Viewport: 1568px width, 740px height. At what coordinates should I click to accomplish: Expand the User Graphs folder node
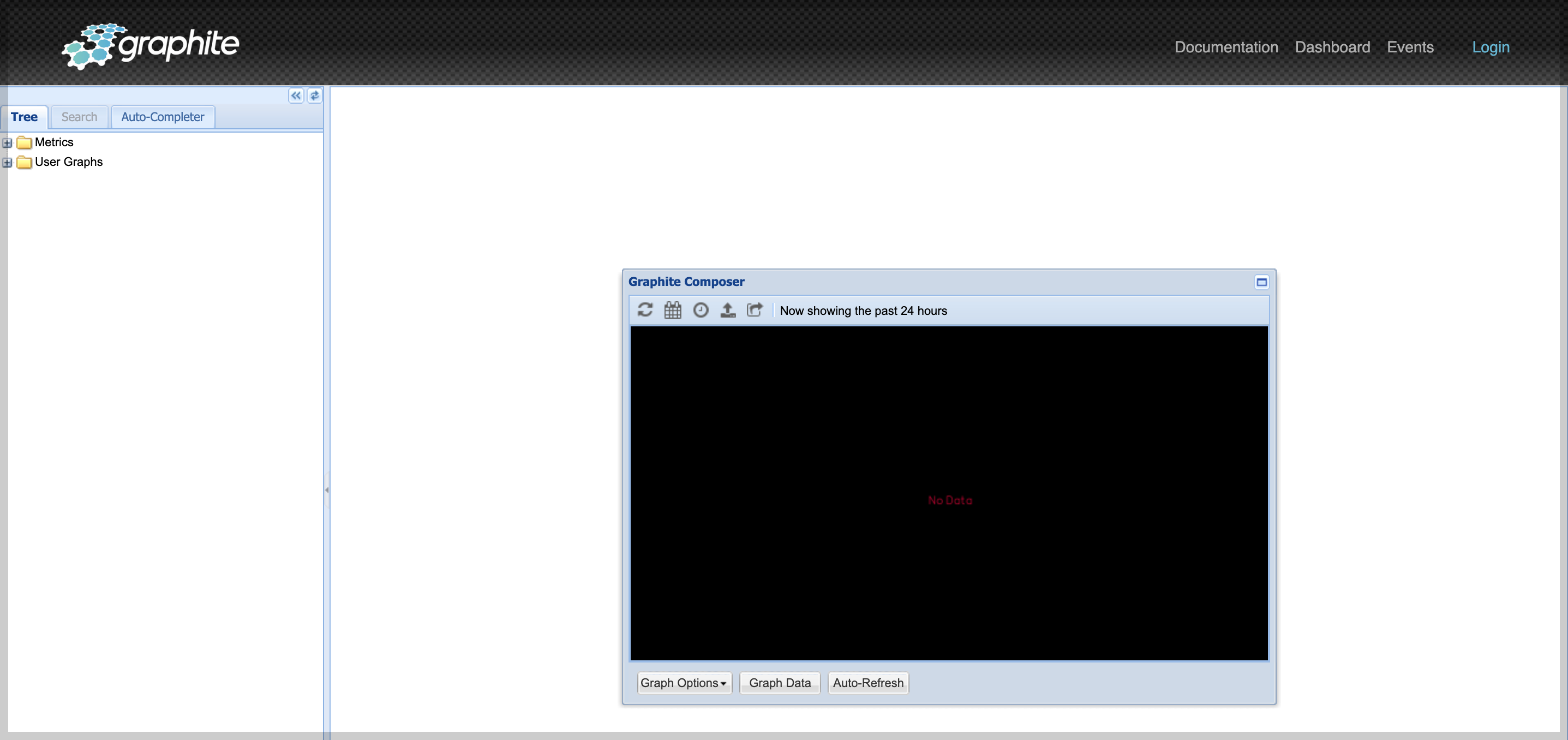click(x=7, y=163)
